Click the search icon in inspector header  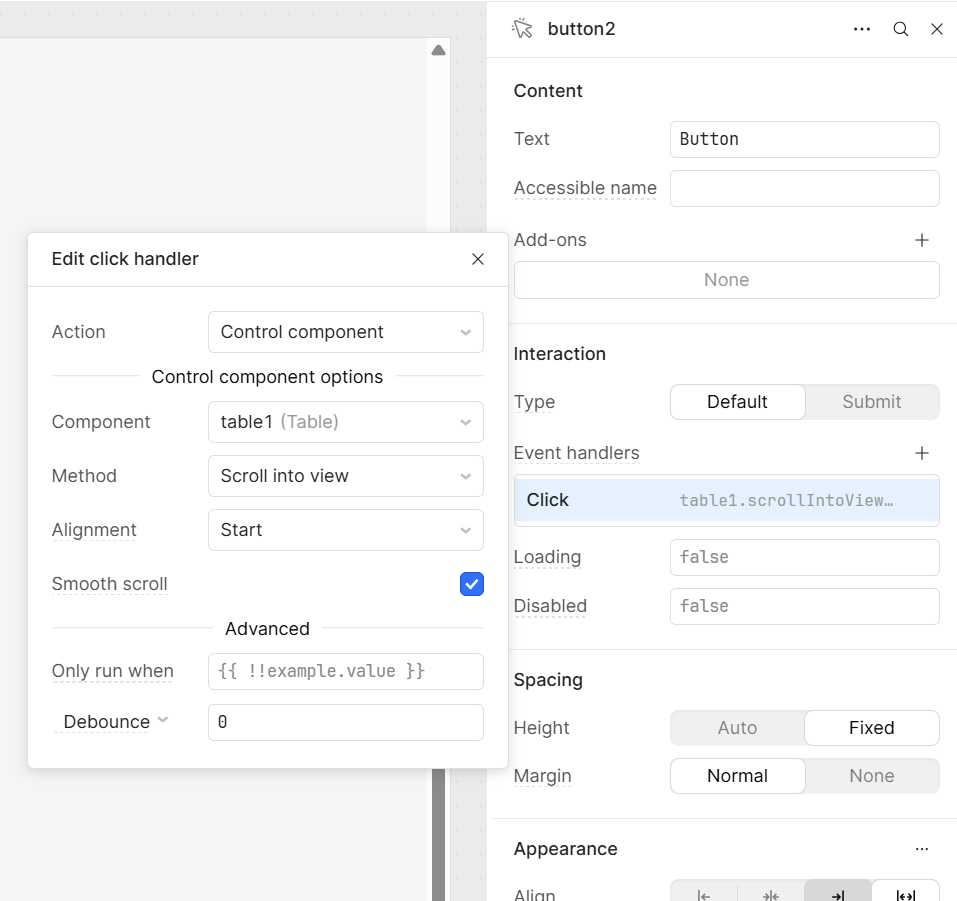[901, 29]
